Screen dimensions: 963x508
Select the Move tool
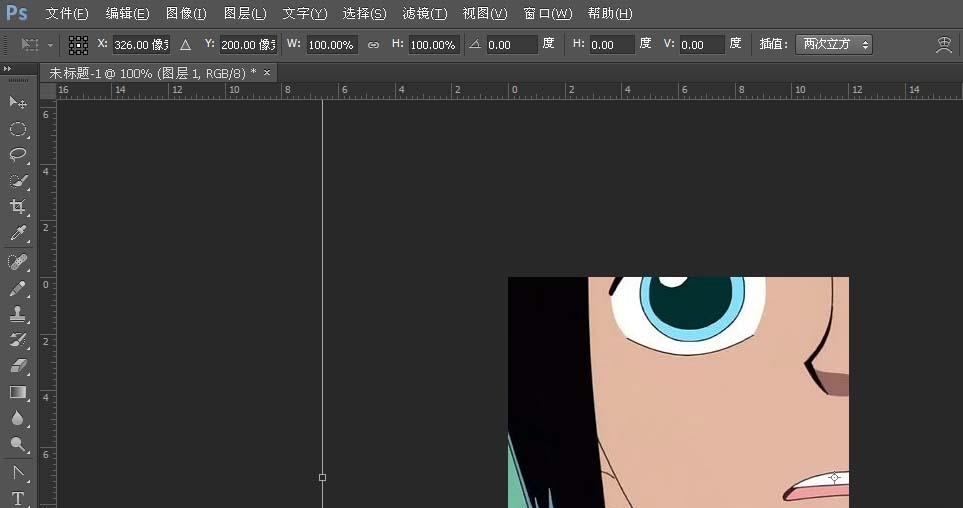pos(18,102)
